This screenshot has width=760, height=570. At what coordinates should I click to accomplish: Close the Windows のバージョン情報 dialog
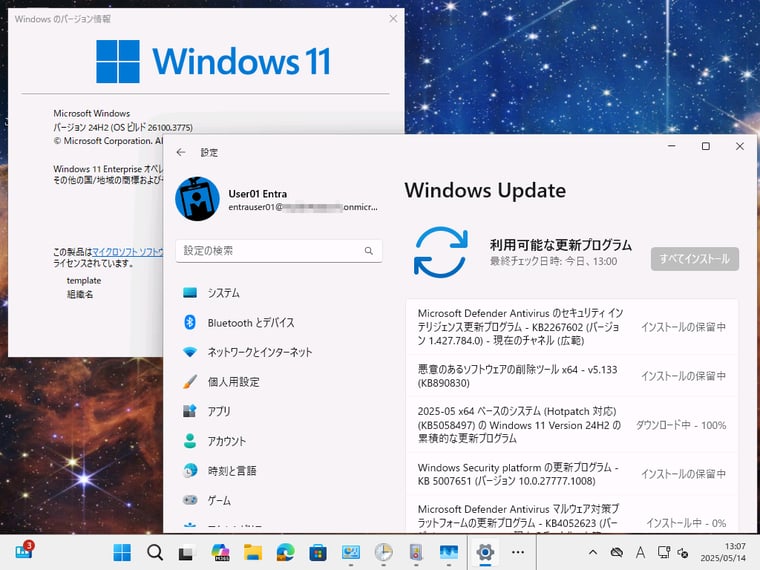point(393,18)
